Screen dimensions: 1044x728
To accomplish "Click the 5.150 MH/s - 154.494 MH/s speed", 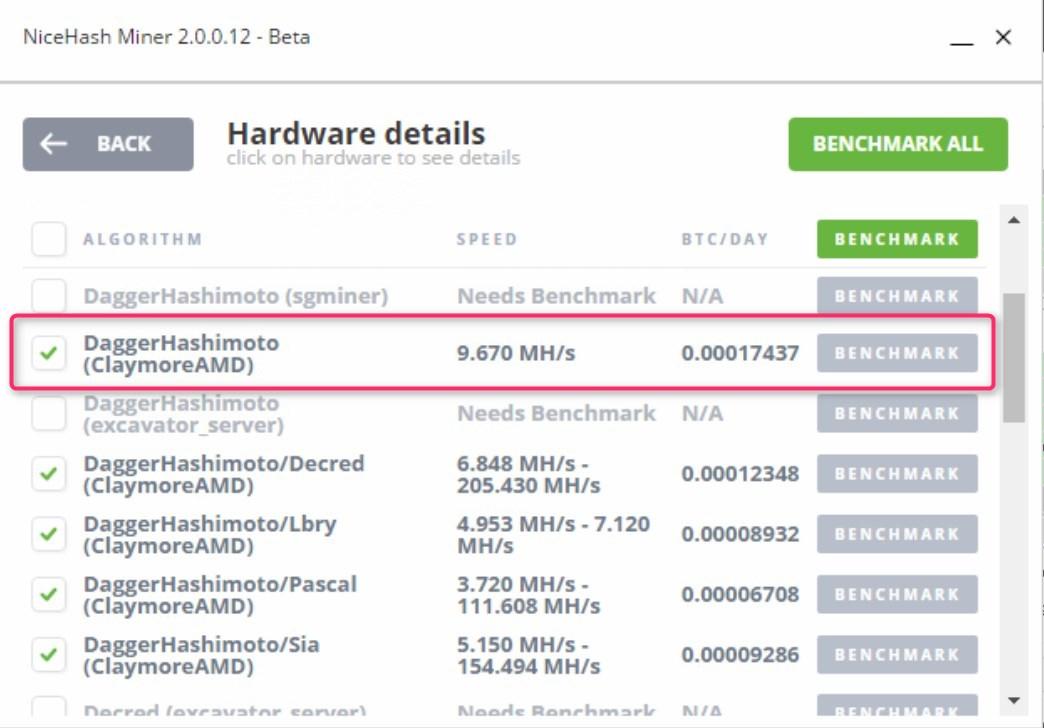I will pos(528,655).
